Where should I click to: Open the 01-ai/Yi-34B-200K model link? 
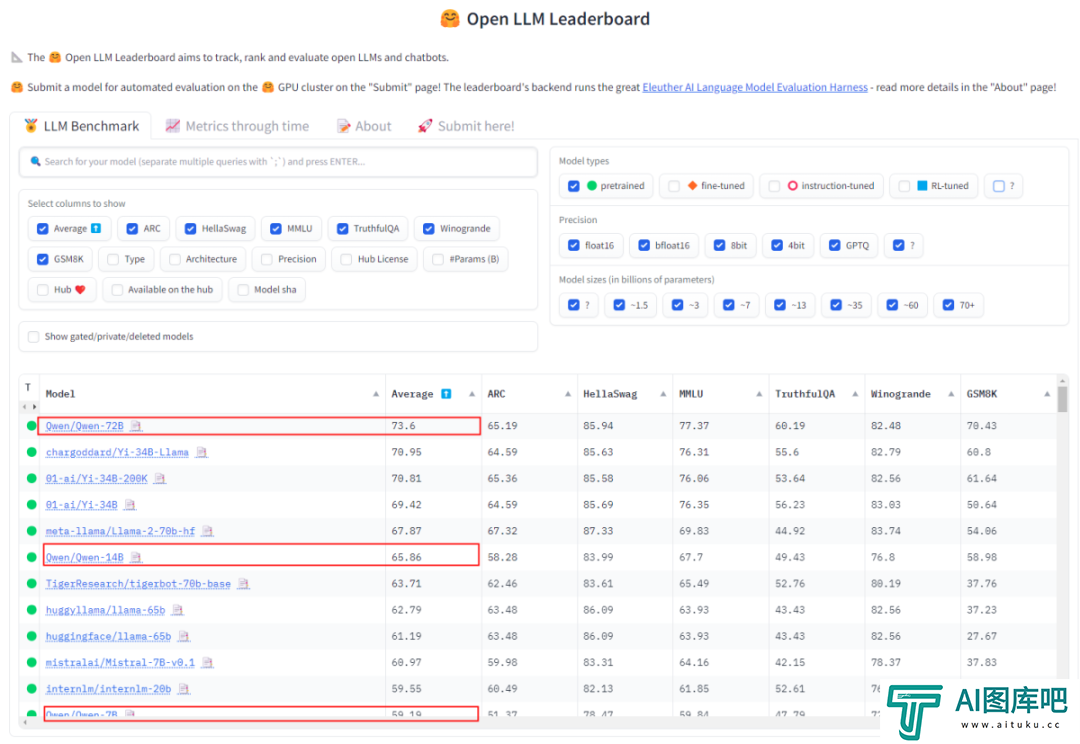click(96, 478)
